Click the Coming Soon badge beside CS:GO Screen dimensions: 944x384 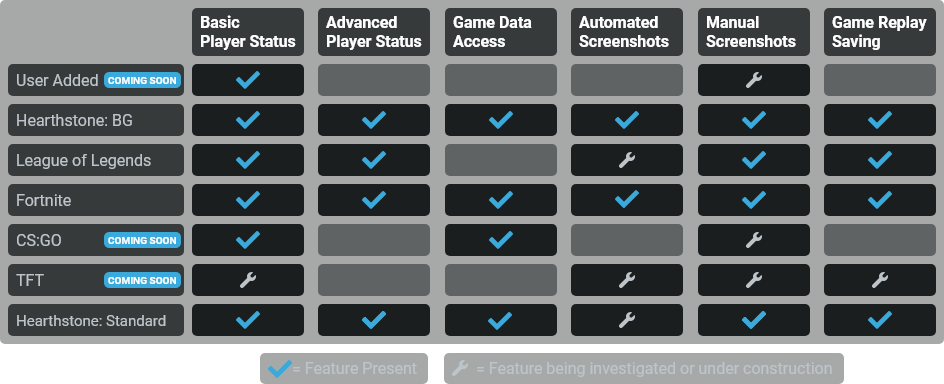[x=142, y=240]
